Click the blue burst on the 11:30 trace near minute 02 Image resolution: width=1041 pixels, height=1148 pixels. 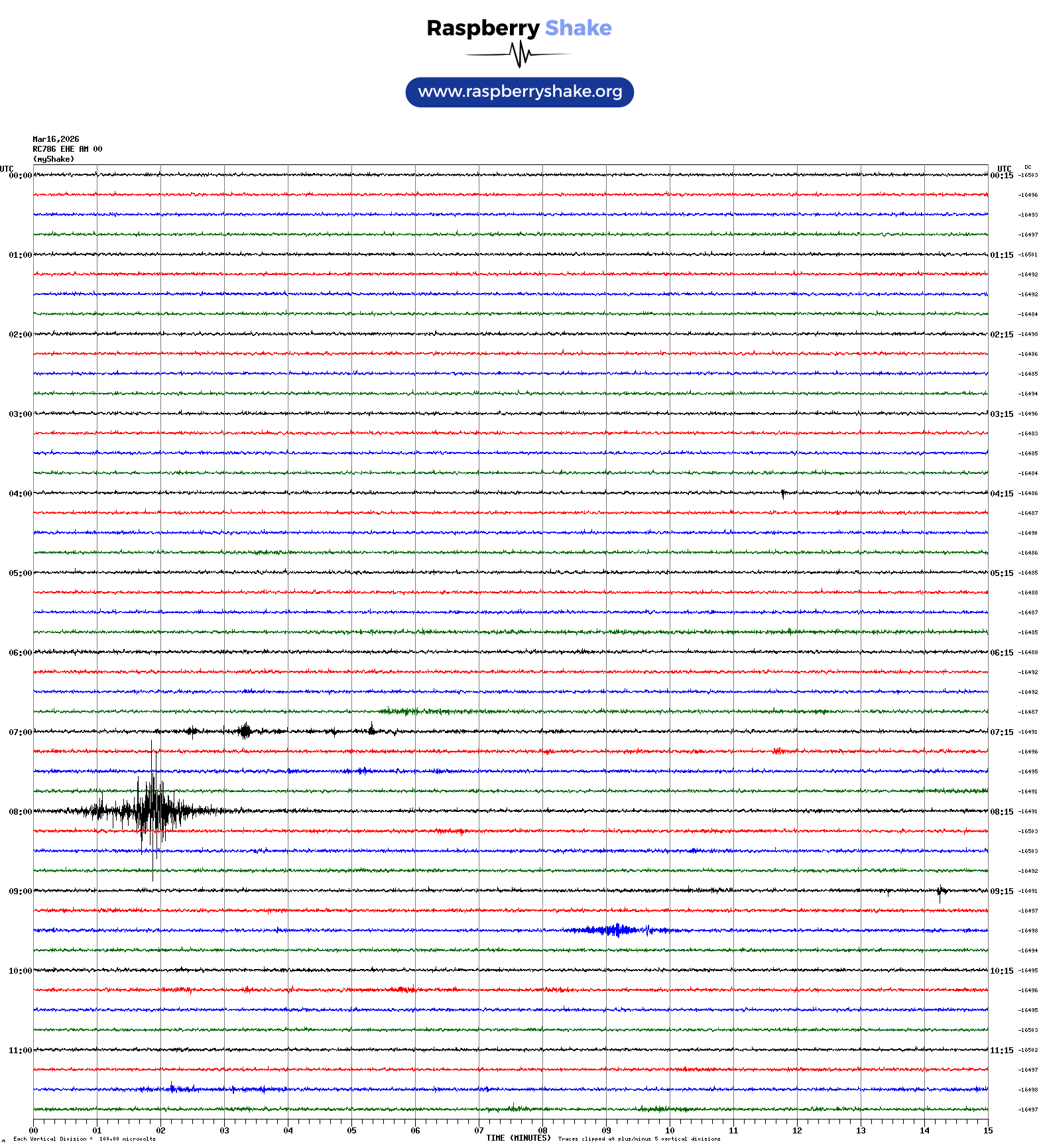tap(174, 1088)
